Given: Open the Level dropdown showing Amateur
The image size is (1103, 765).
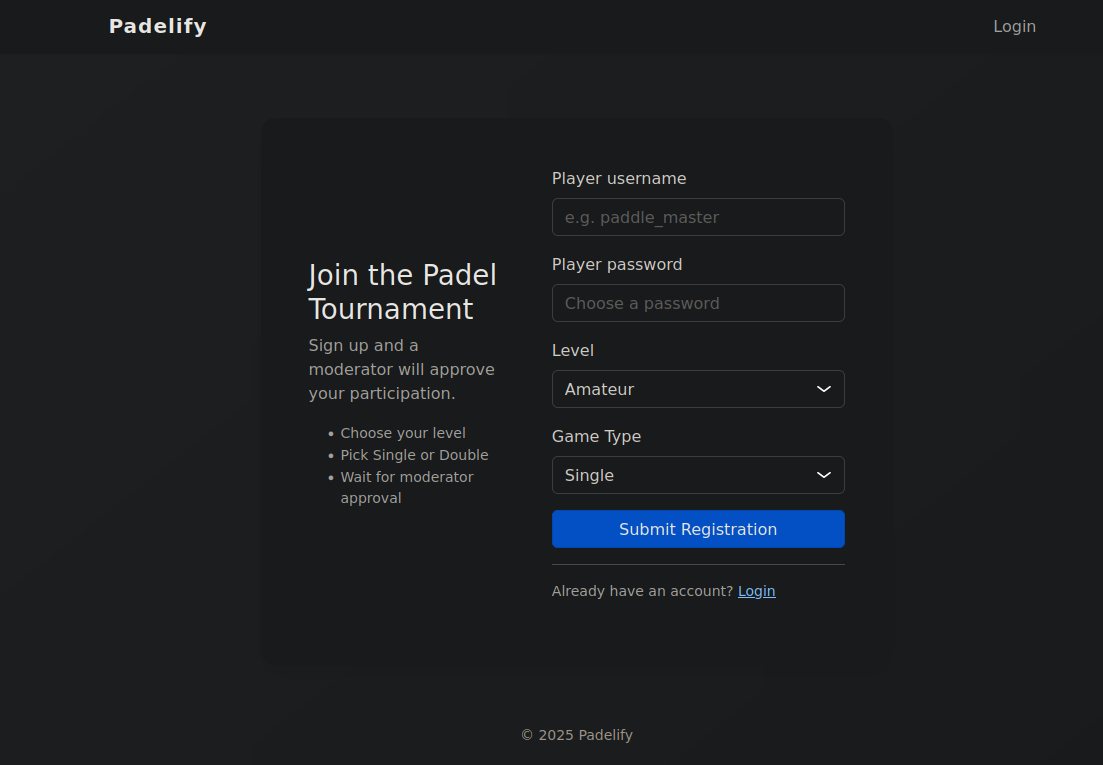Looking at the screenshot, I should (x=680, y=389).
